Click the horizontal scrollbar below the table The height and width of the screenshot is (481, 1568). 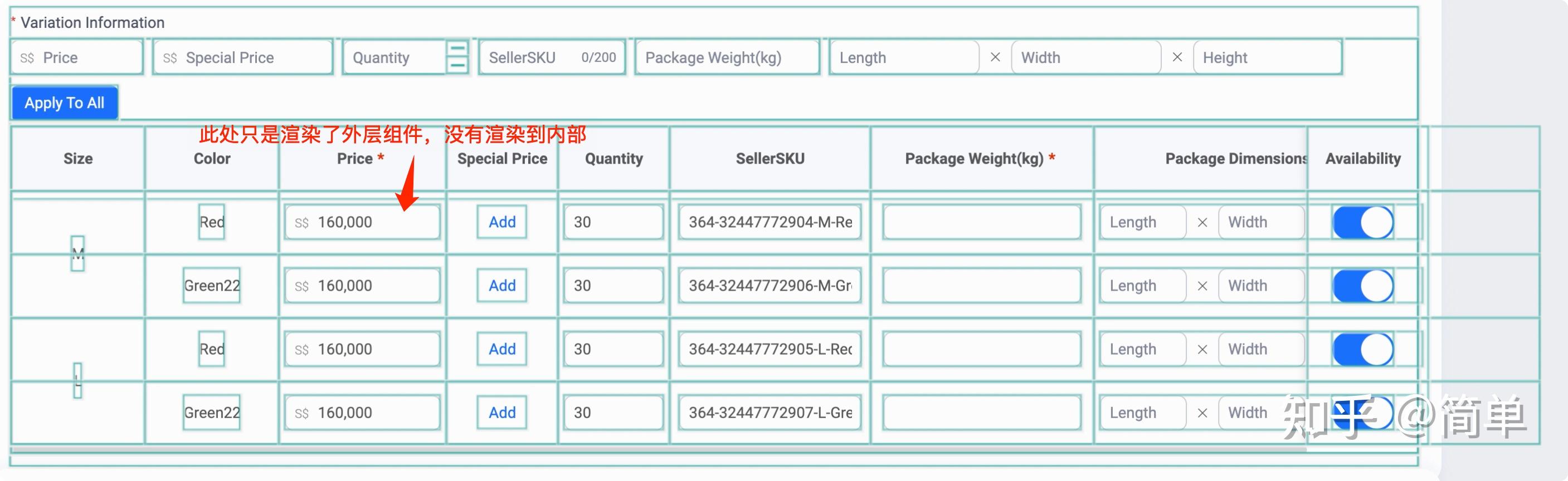(x=659, y=450)
